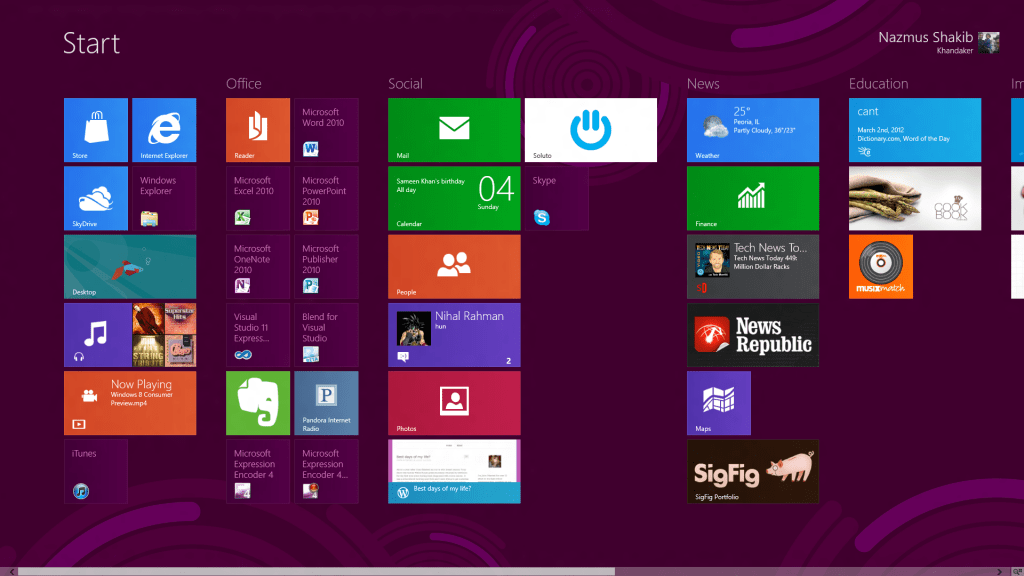
Task: Open the News Republic tile
Action: (x=752, y=335)
